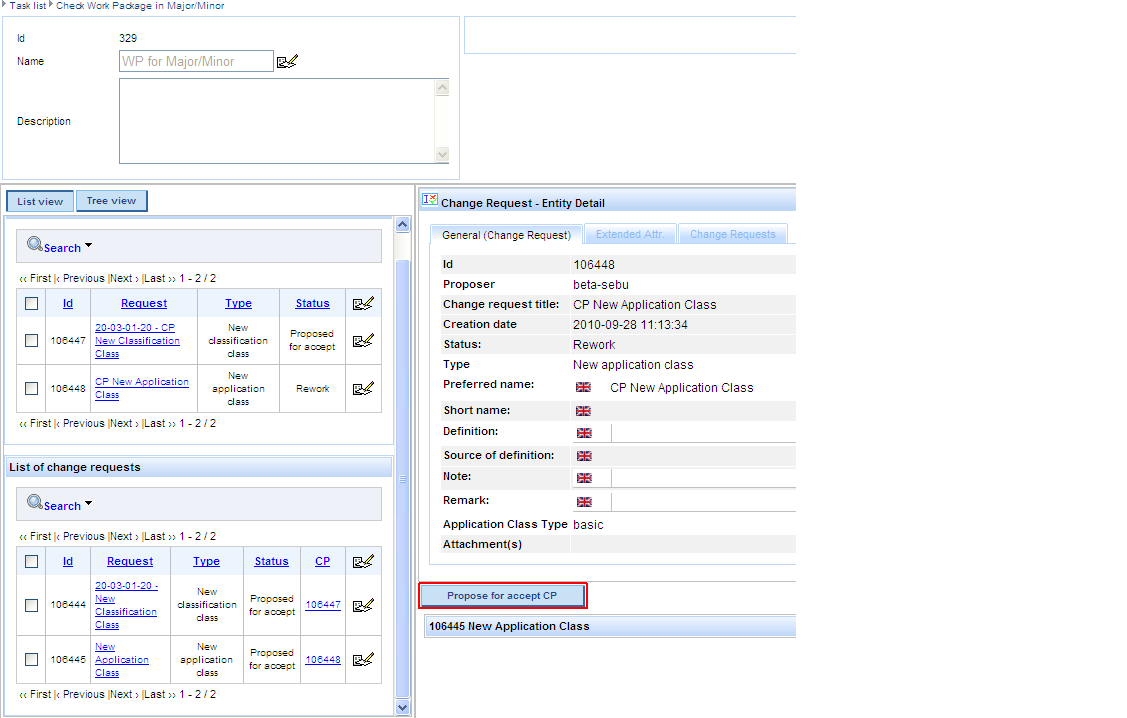The image size is (1127, 718).
Task: Click the edit icon beside the Name field
Action: (x=288, y=62)
